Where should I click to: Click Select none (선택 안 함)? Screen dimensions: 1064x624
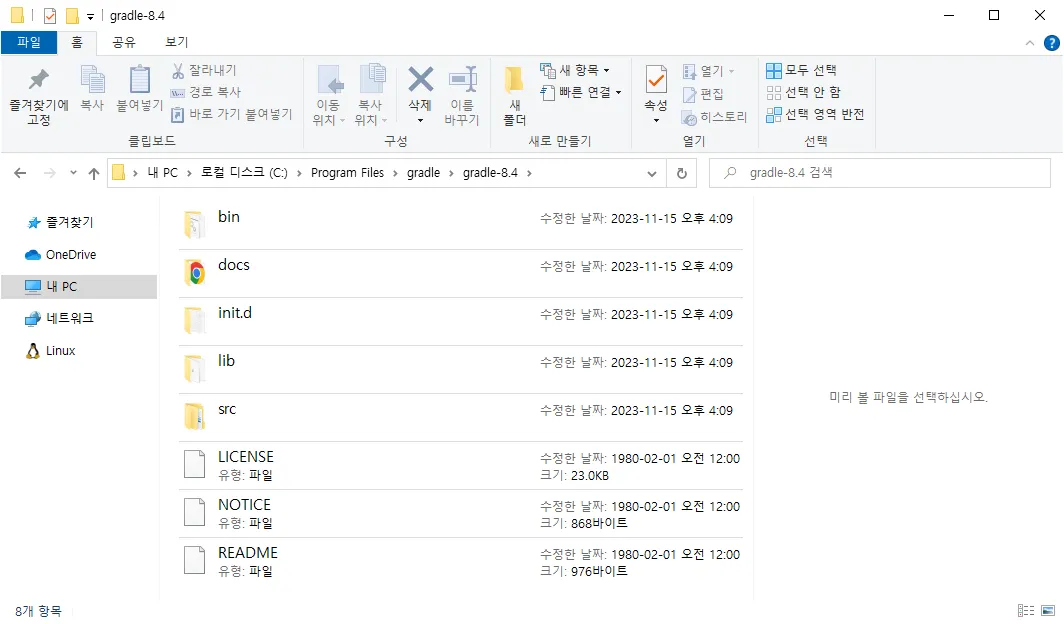point(803,92)
